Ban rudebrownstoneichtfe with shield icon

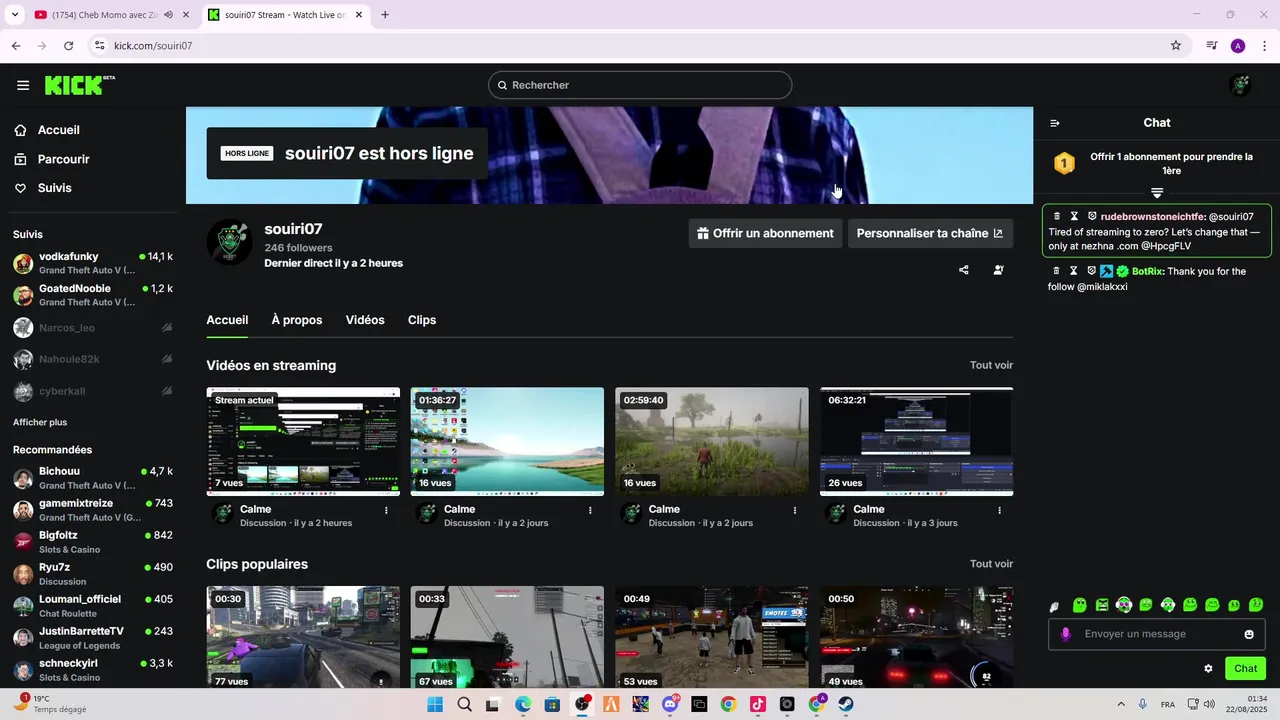[x=1092, y=216]
